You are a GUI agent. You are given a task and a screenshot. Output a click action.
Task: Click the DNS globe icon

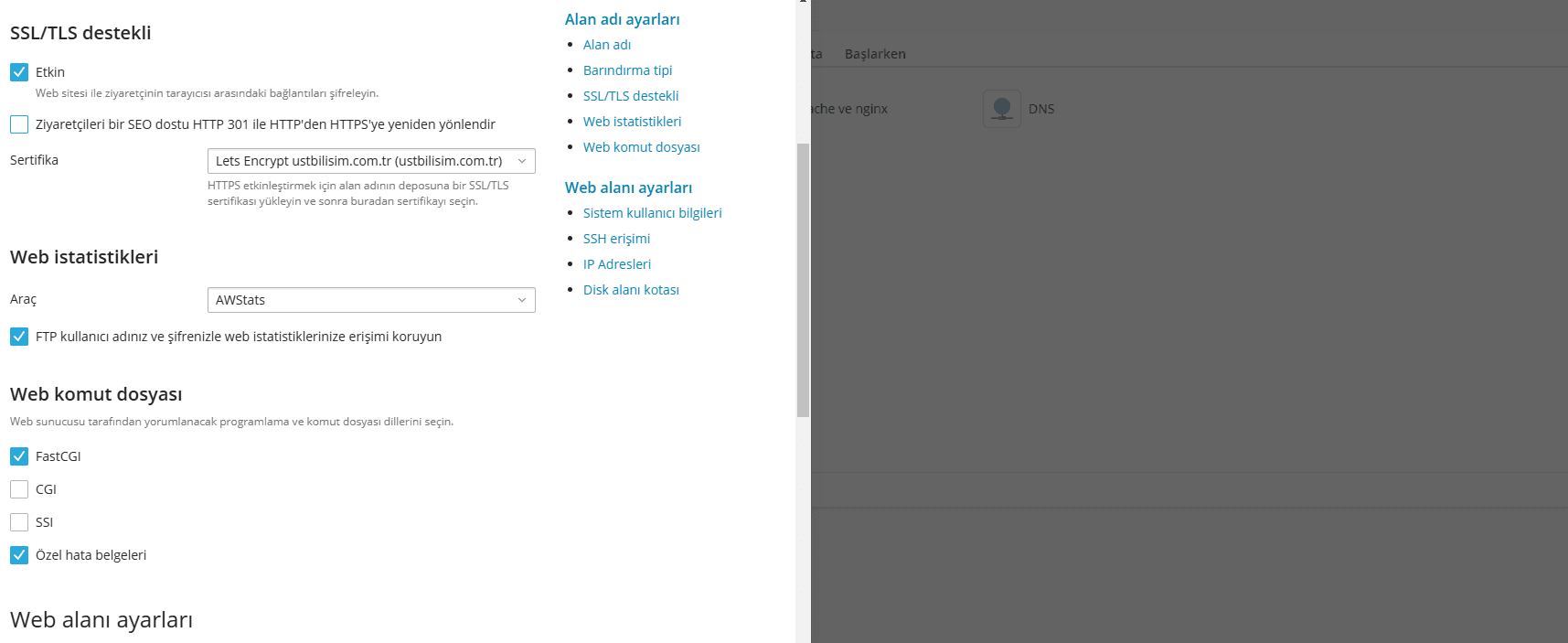(1001, 109)
